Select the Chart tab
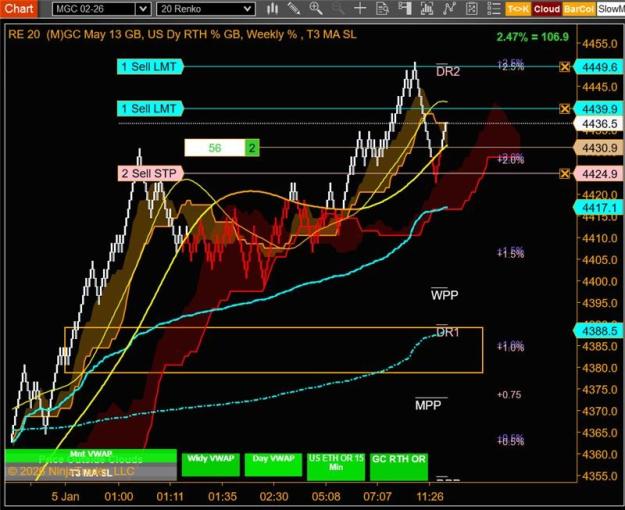Screen dimensions: 625x510 click(19, 8)
